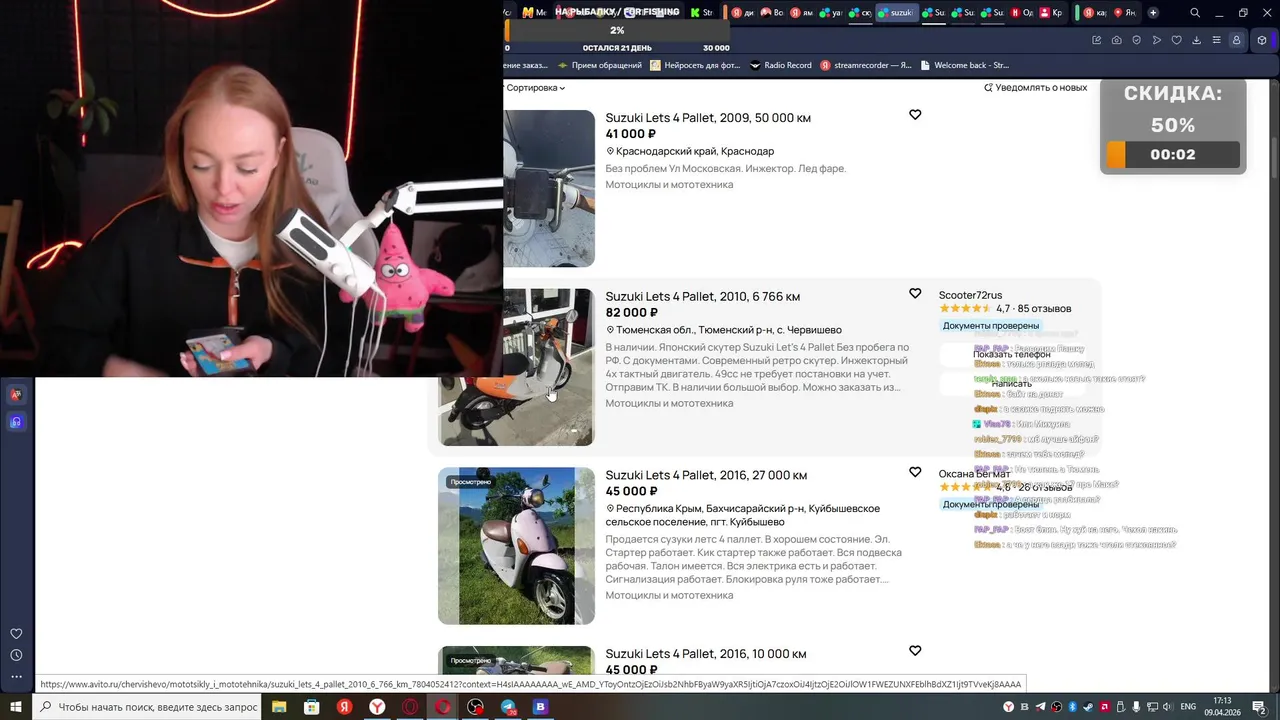
Task: Open the gray-orange scooter thumbnail from Червишево
Action: [x=516, y=411]
